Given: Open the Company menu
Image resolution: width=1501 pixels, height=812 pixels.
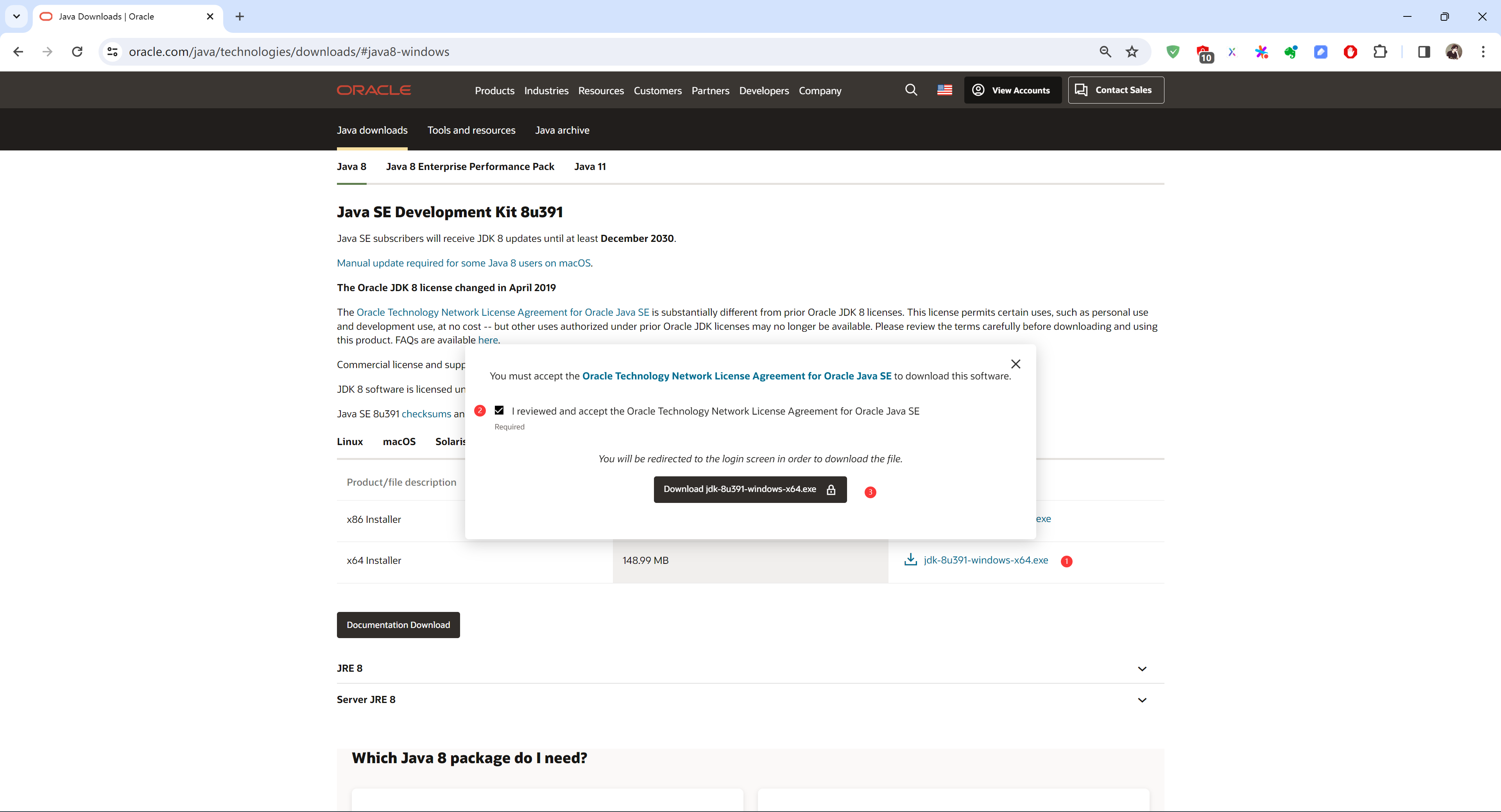Looking at the screenshot, I should tap(820, 90).
